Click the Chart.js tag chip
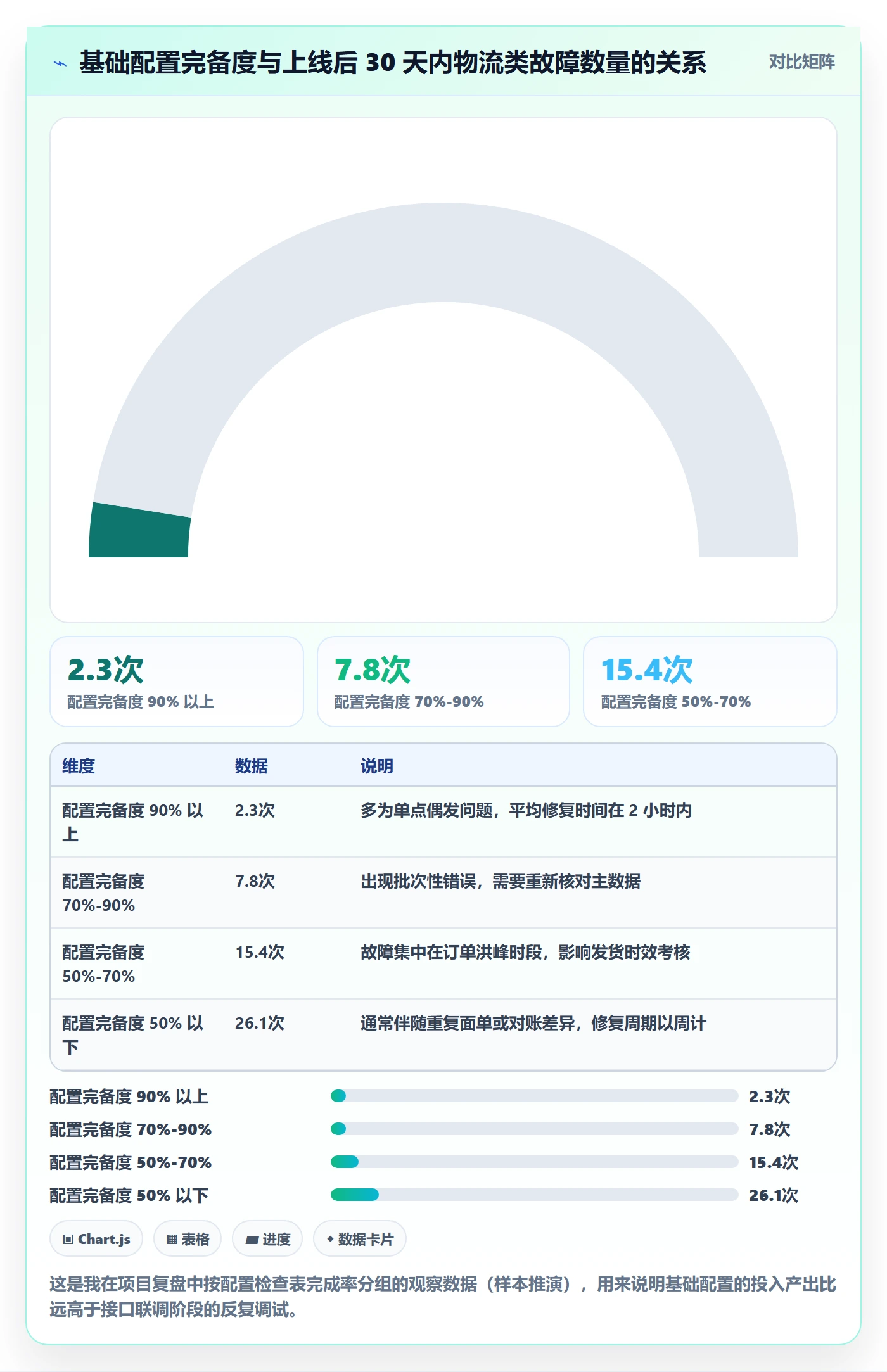The width and height of the screenshot is (887, 1372). [96, 1239]
